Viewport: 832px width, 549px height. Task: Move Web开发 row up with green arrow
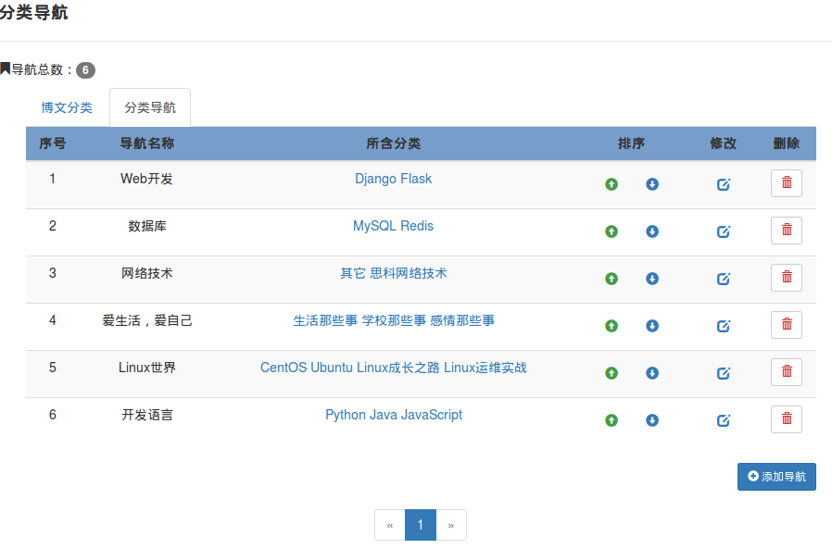611,184
